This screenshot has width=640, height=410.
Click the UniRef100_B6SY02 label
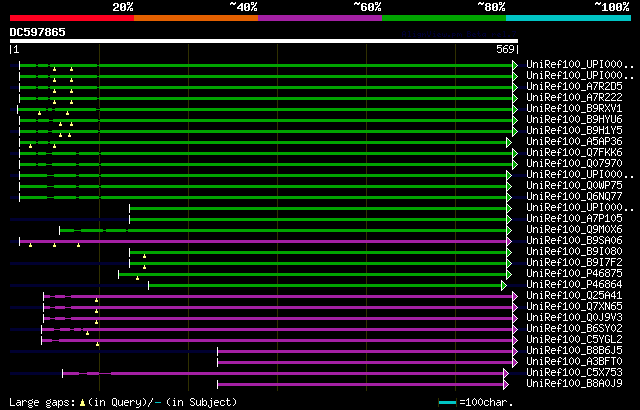click(x=574, y=329)
